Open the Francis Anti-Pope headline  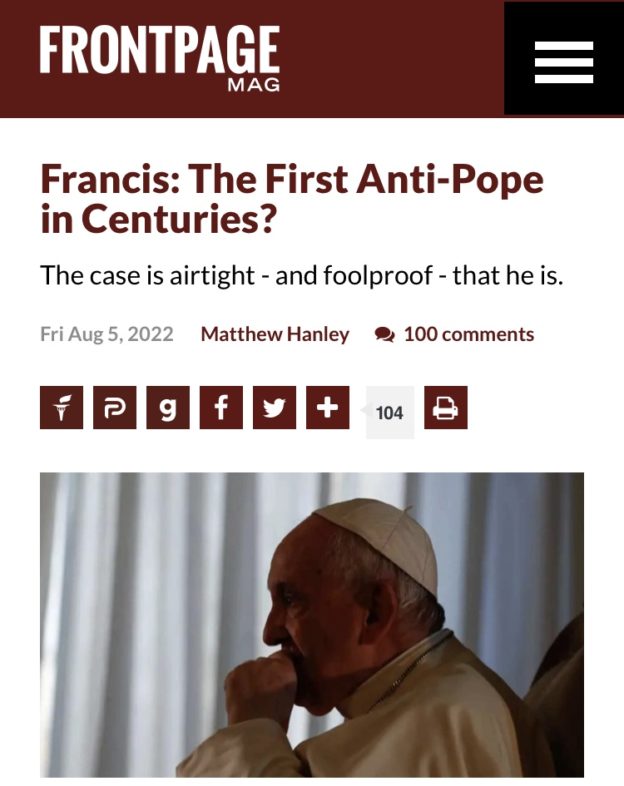292,199
